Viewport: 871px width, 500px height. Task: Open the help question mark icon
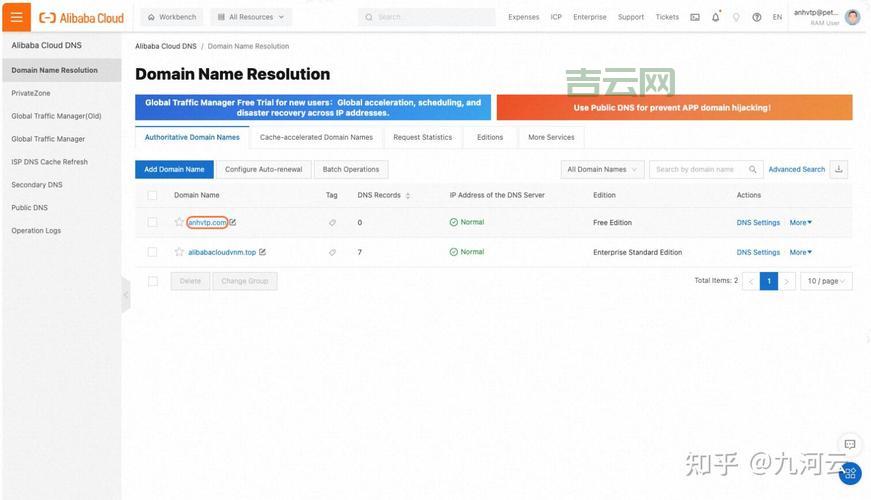click(756, 17)
